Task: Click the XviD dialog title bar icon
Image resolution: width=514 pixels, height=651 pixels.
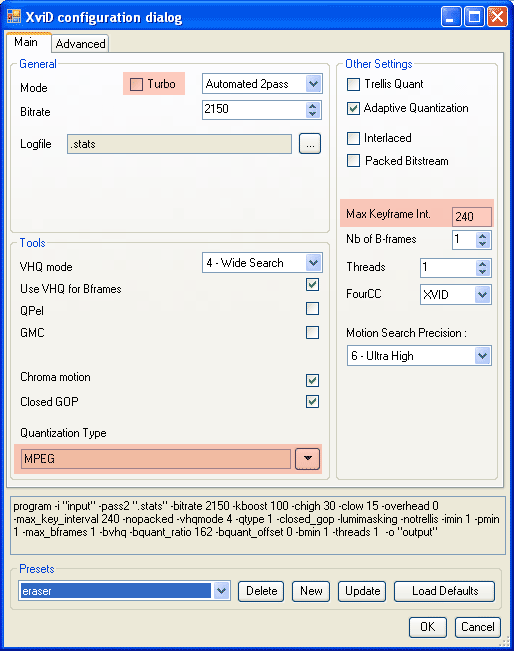Action: tap(13, 17)
